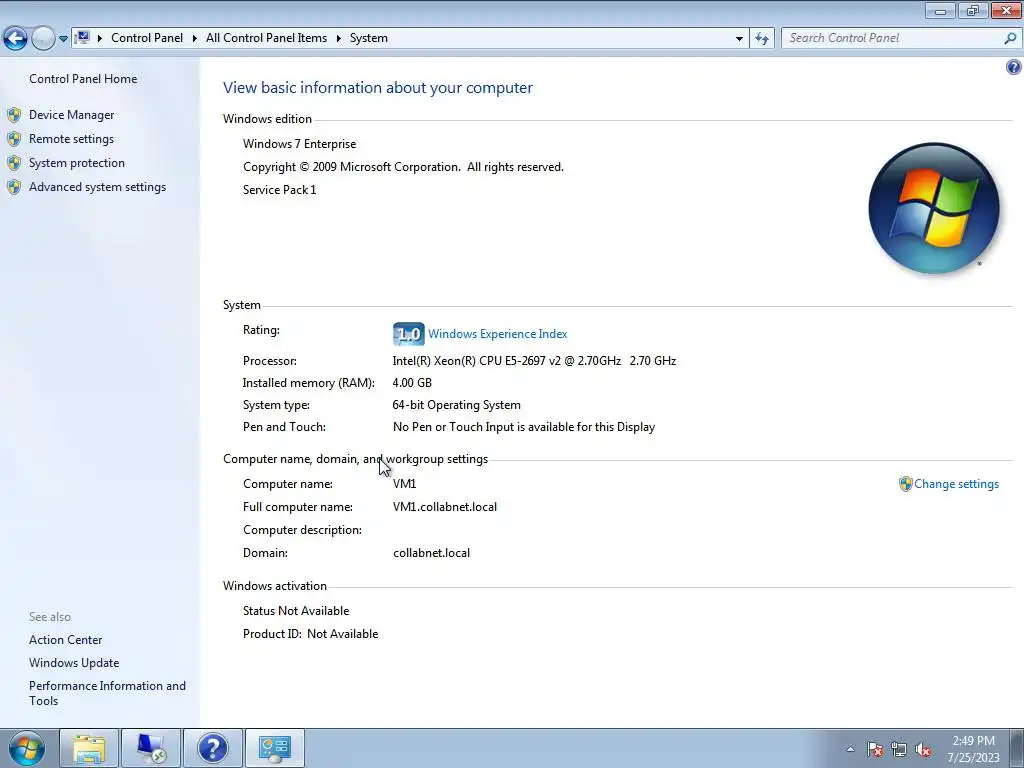Image resolution: width=1024 pixels, height=768 pixels.
Task: Expand the arrow after Control Panel breadcrumb
Action: tap(195, 39)
